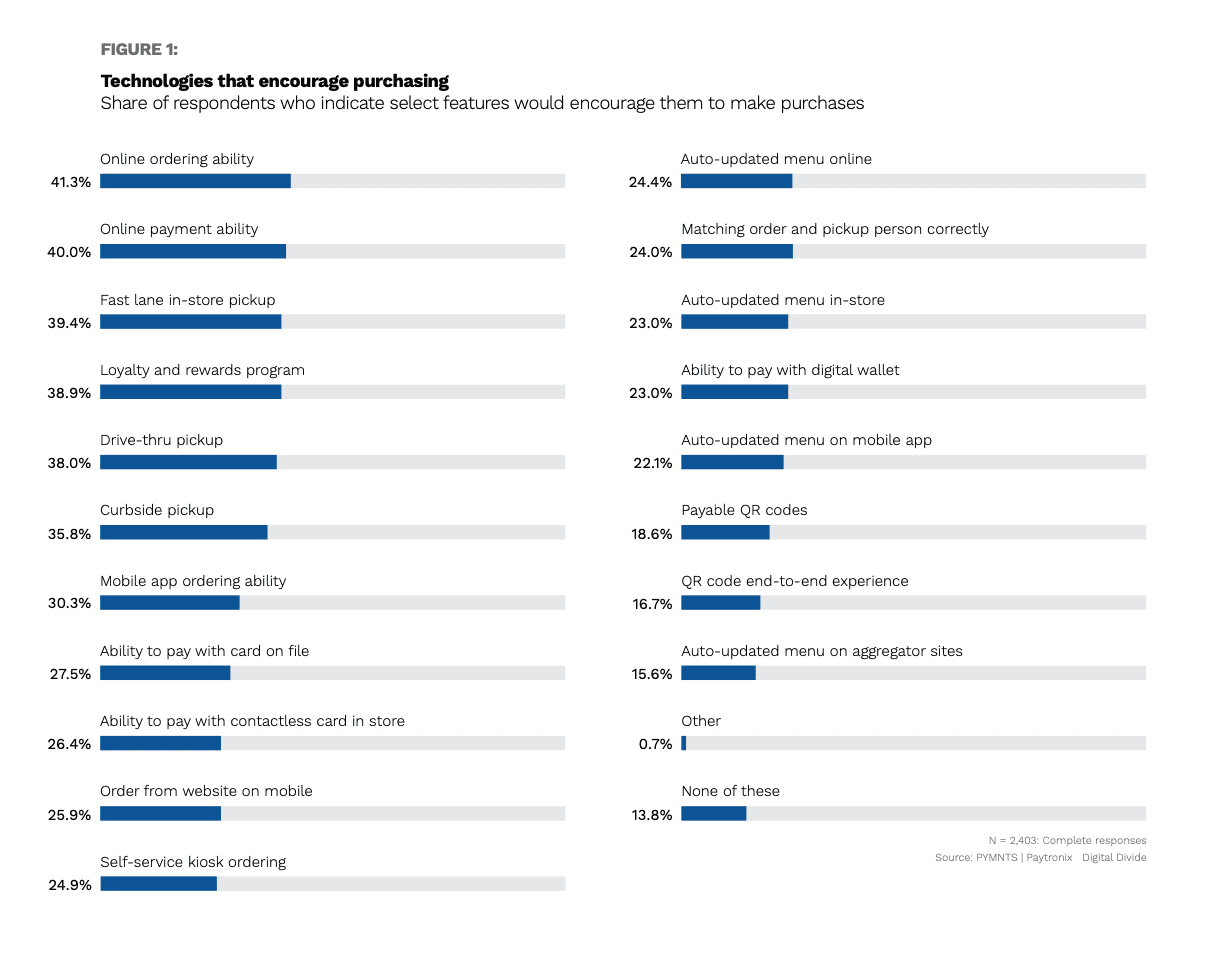
Task: Click the None of these 13.8% value
Action: [x=652, y=815]
